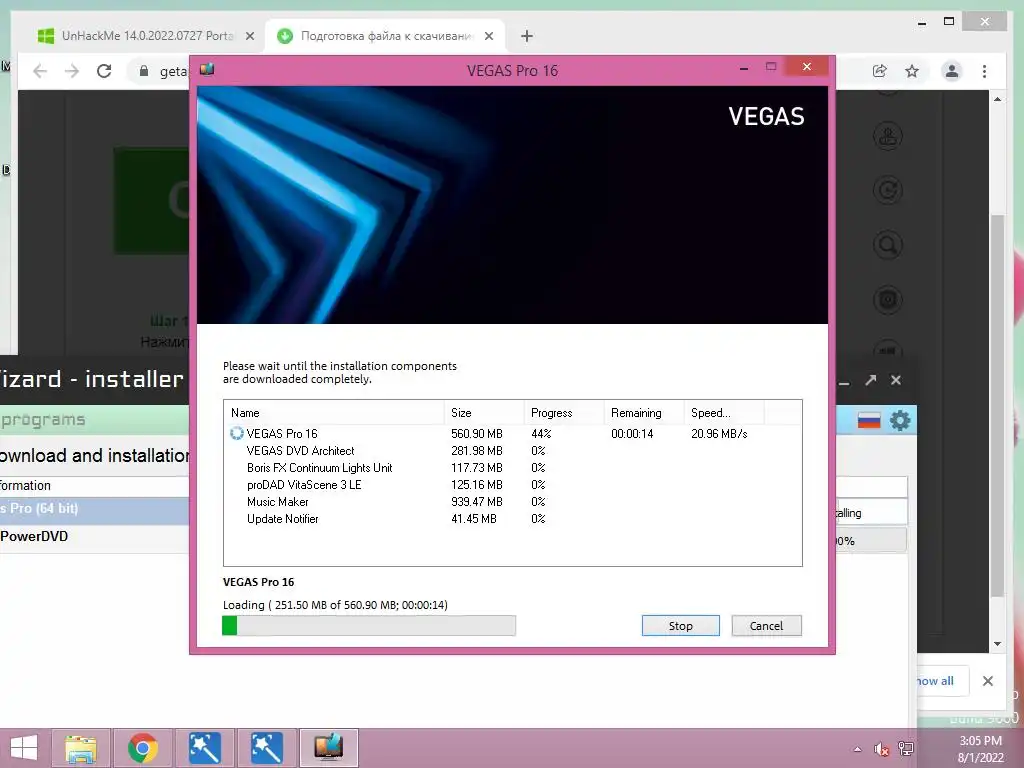Click the user icon in dark sidebar
Screen dimensions: 1024x768
[888, 136]
